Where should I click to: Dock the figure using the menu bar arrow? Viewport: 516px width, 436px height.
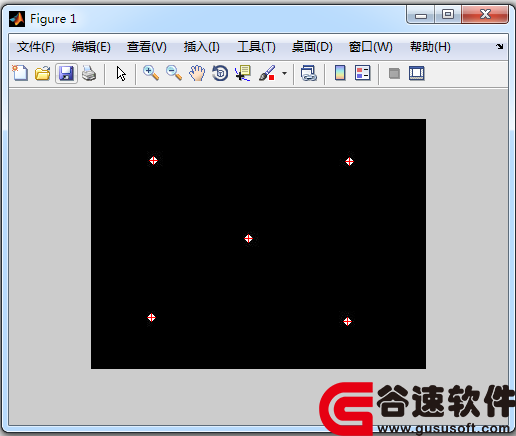point(499,46)
